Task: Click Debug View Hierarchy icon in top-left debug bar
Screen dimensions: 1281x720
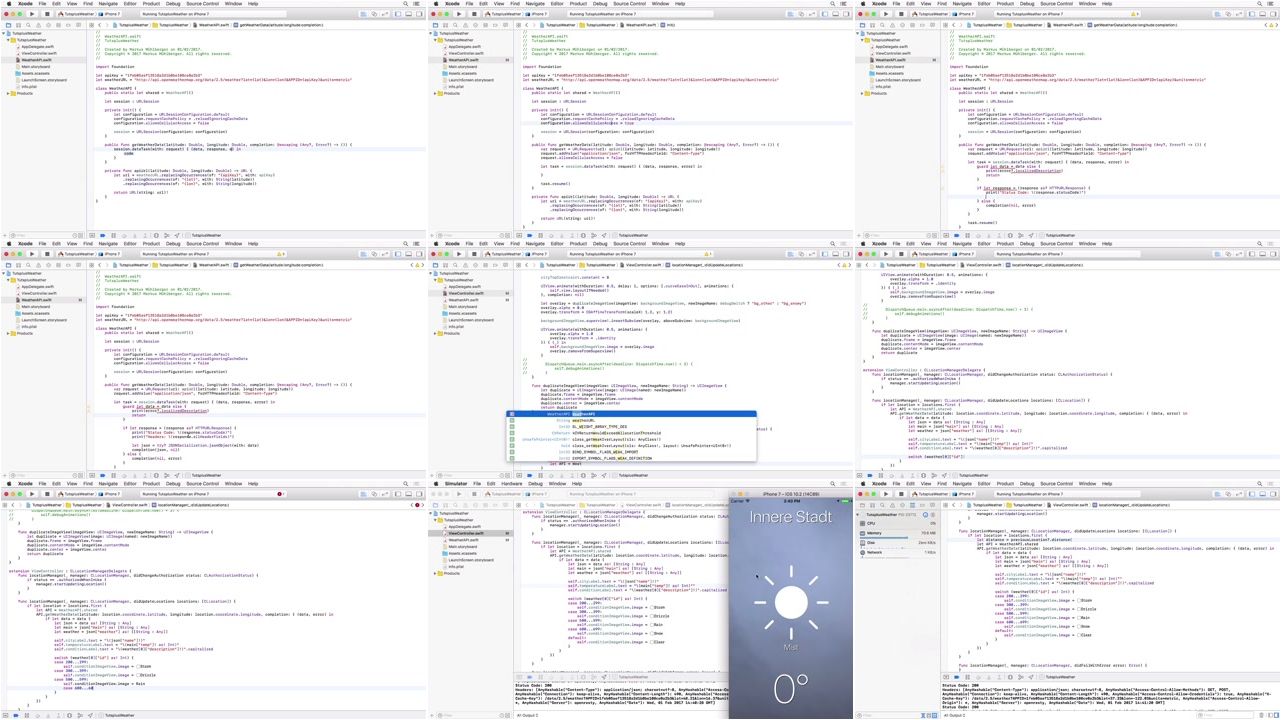Action: (156, 235)
